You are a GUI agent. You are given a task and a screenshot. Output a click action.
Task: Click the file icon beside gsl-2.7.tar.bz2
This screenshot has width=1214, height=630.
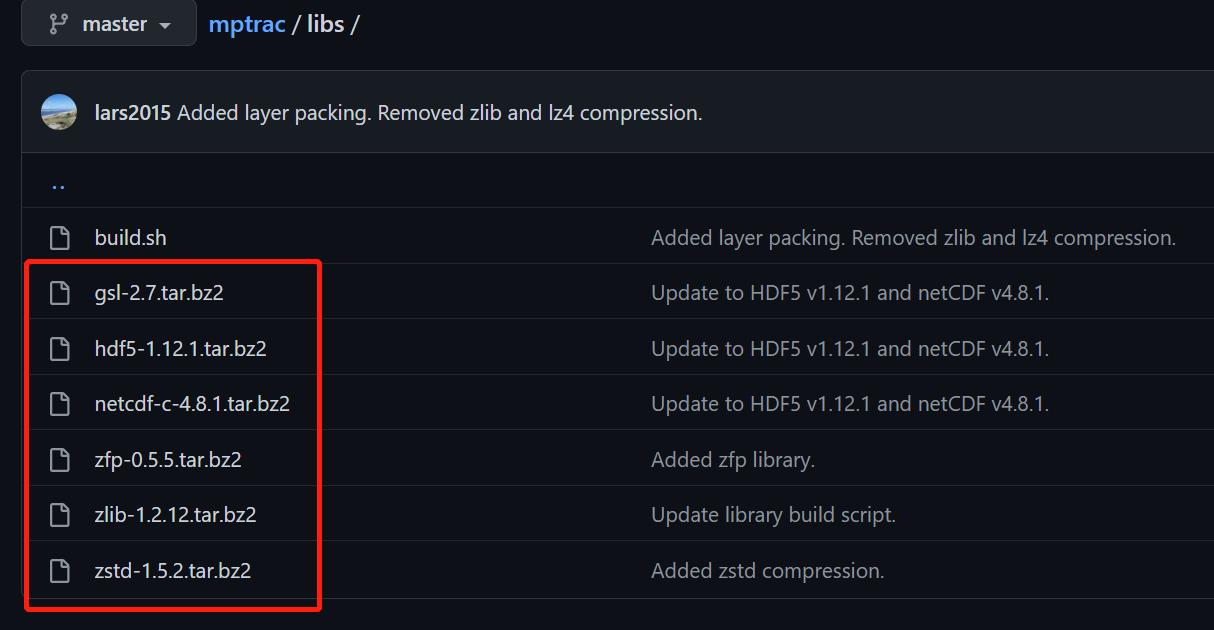tap(60, 293)
